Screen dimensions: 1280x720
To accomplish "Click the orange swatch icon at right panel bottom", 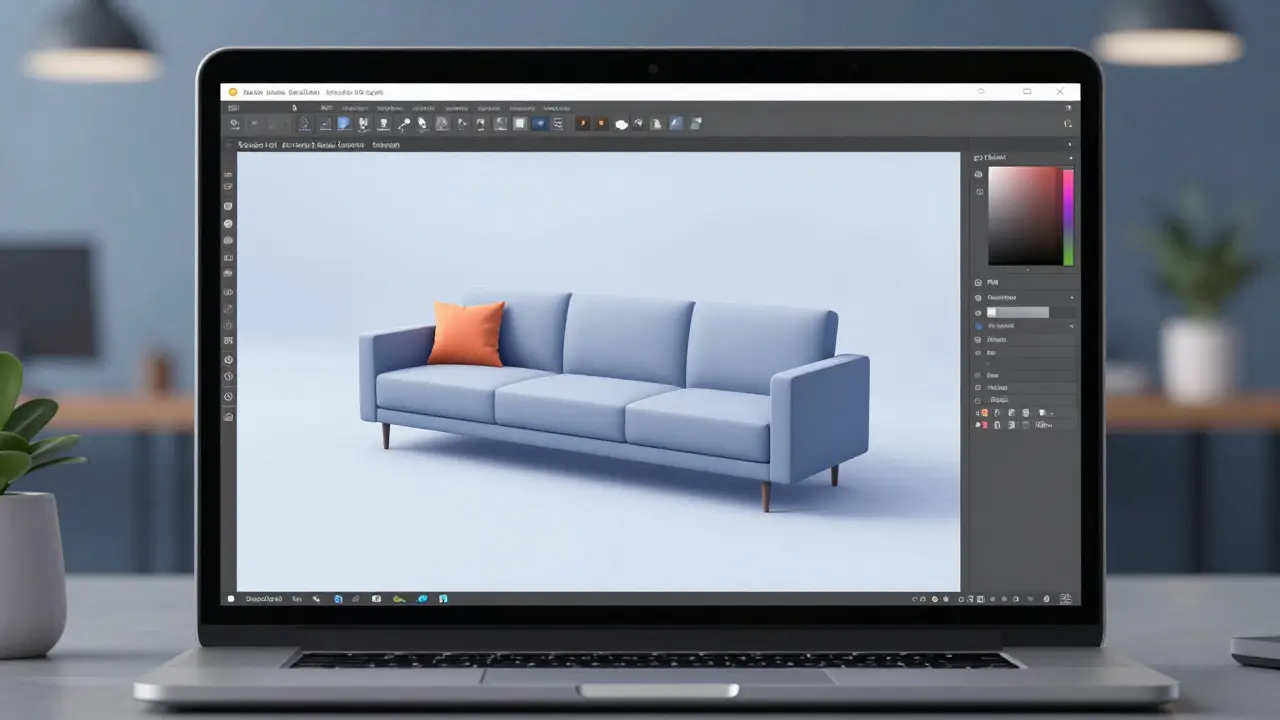I will (x=983, y=412).
